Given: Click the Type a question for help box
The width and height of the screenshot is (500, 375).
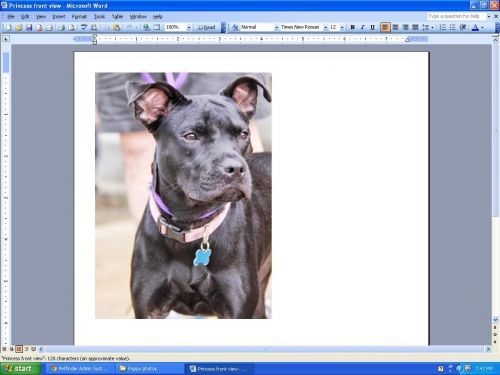Looking at the screenshot, I should tap(456, 16).
